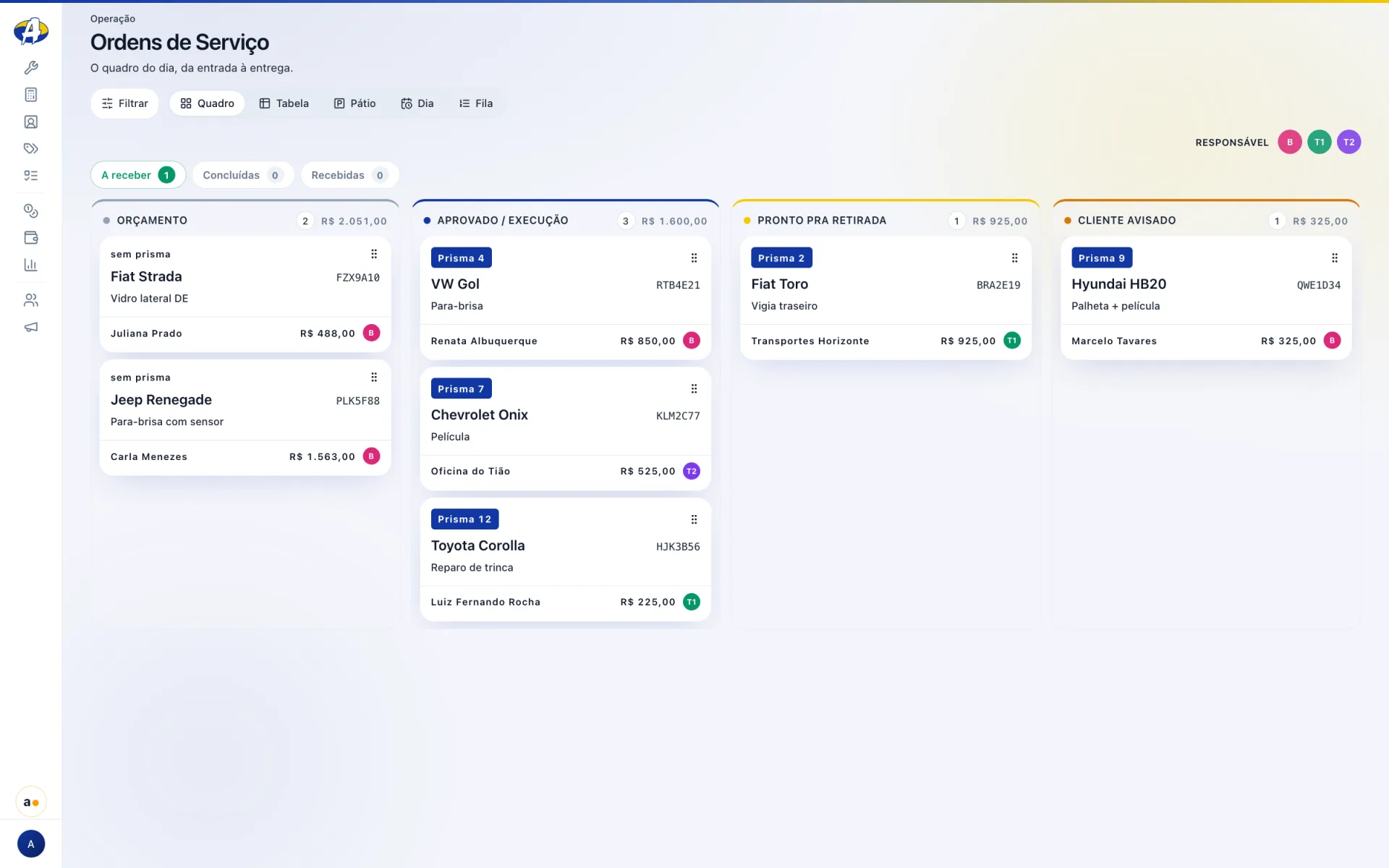
Task: Switch to the Fila view tab
Action: [476, 103]
